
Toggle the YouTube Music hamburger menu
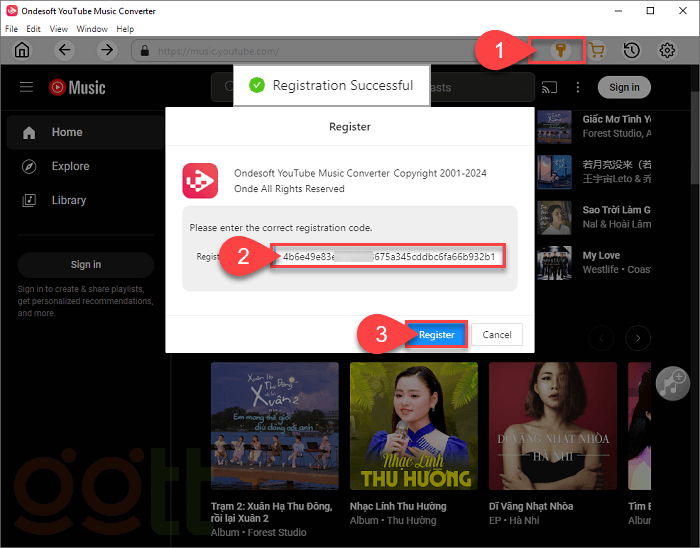pyautogui.click(x=27, y=87)
